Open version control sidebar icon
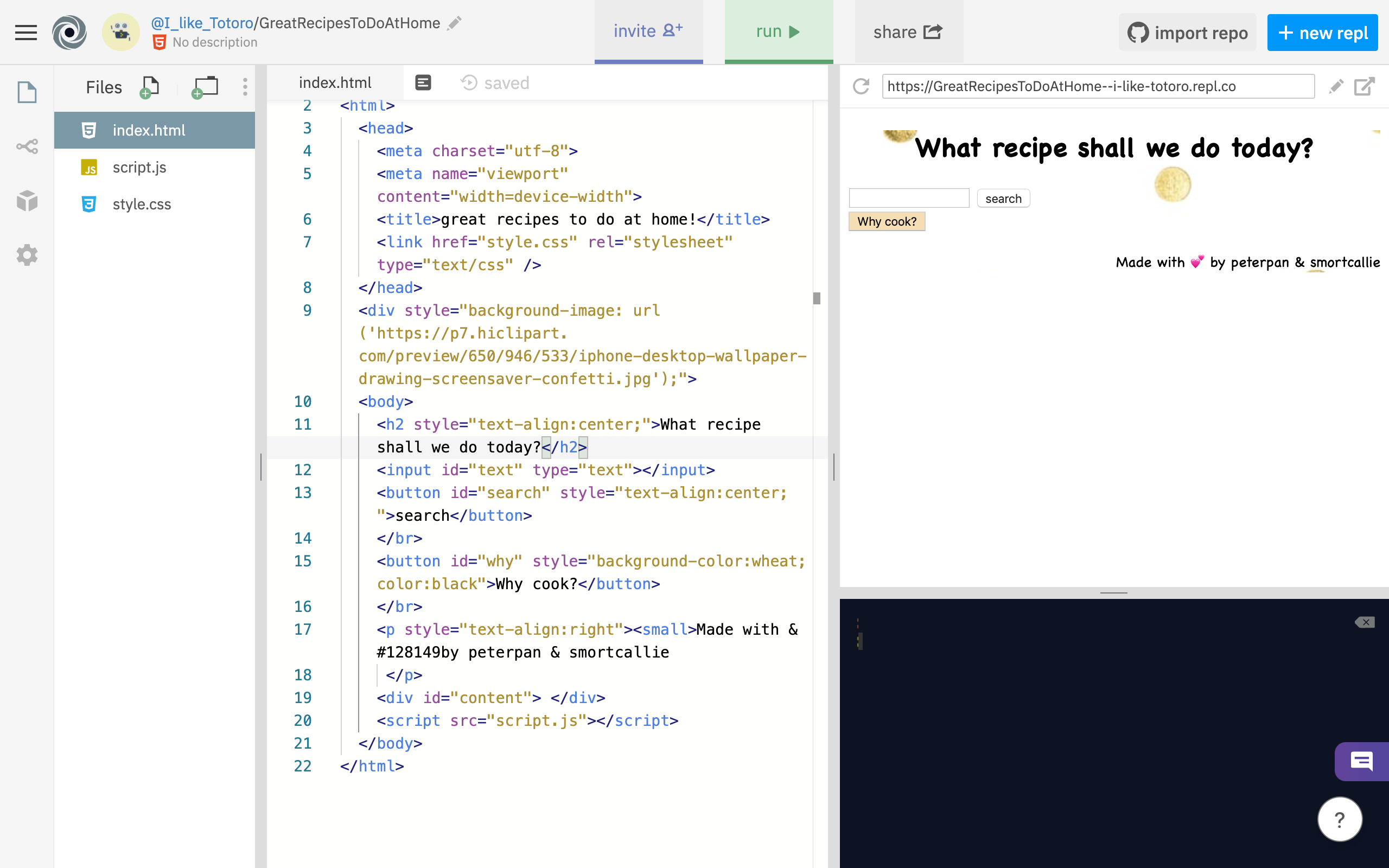The width and height of the screenshot is (1389, 868). click(x=27, y=146)
